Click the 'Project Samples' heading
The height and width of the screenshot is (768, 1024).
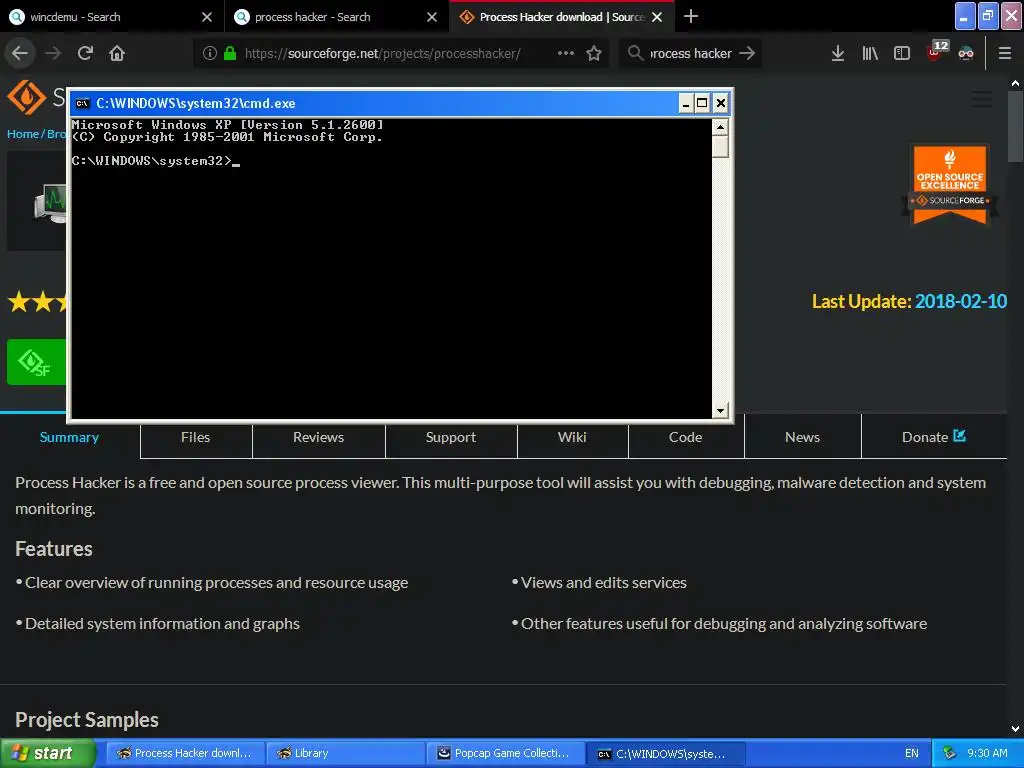pyautogui.click(x=87, y=720)
